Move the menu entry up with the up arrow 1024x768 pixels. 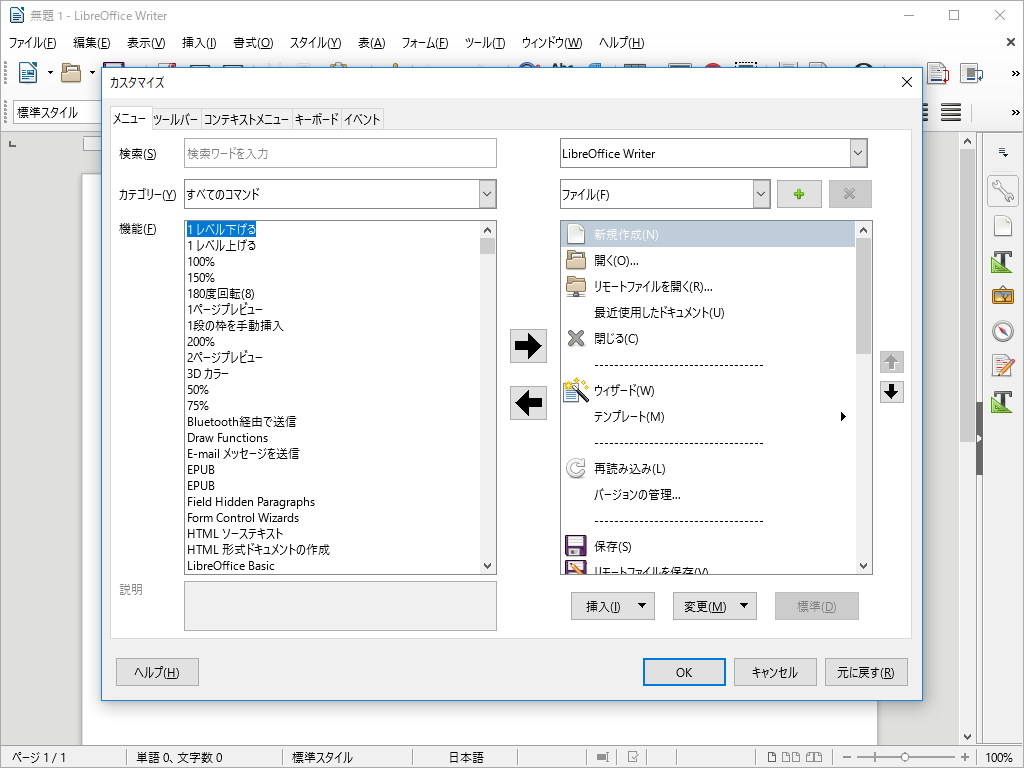click(x=891, y=362)
